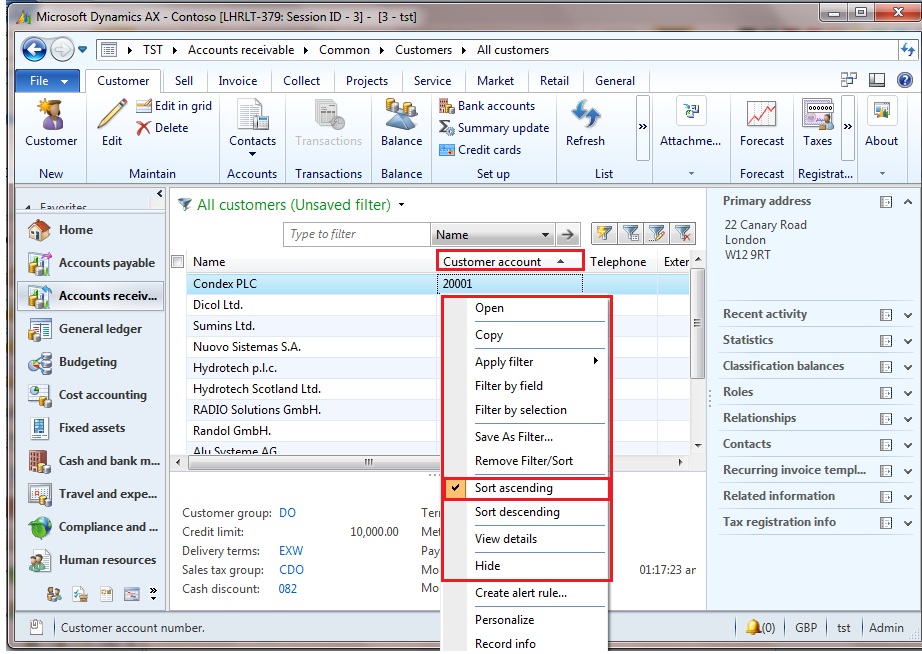Viewport: 922px width, 654px height.
Task: Click the Sales tax group CDO link
Action: pos(292,569)
